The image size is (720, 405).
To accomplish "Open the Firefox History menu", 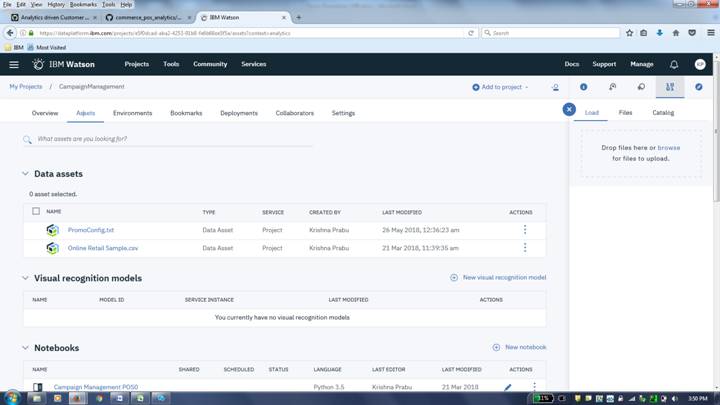I will [56, 4].
